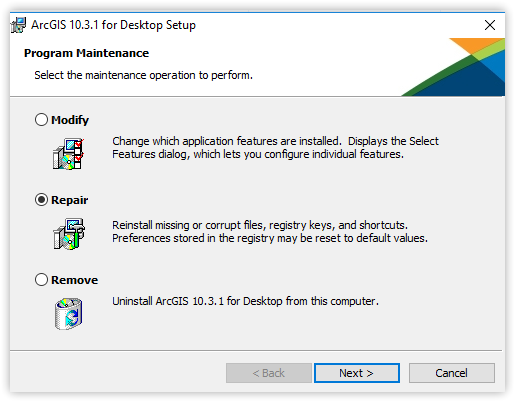Cancel the ArcGIS setup wizard
The image size is (515, 404).
tap(452, 373)
